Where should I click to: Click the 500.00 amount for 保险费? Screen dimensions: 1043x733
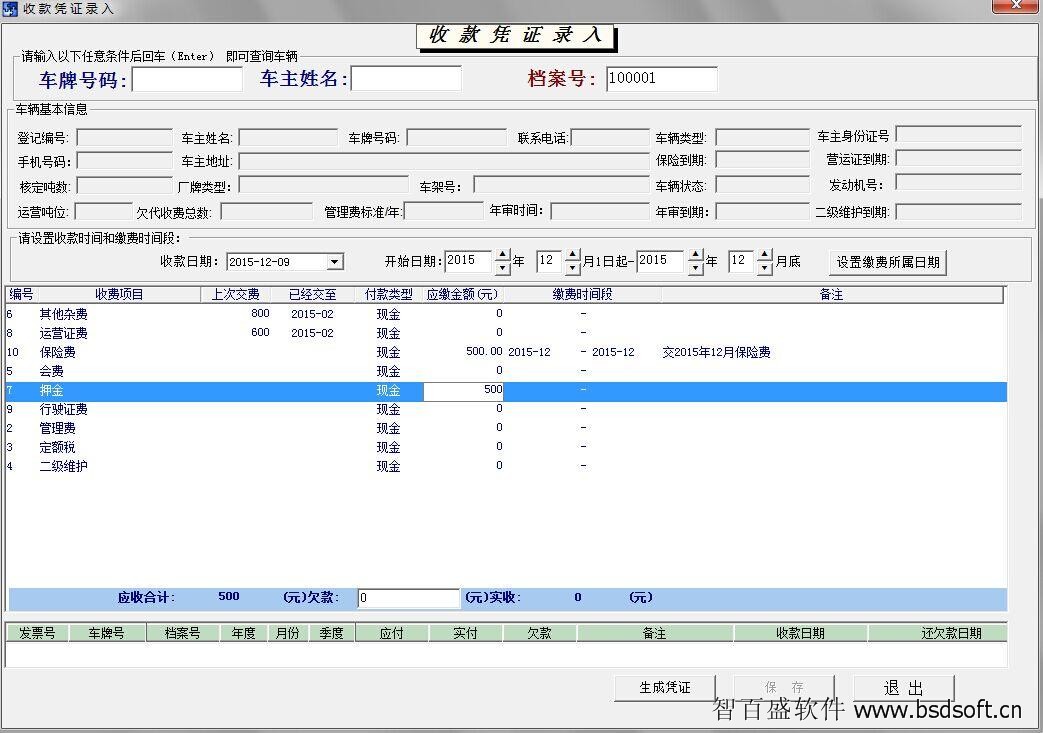(x=484, y=351)
